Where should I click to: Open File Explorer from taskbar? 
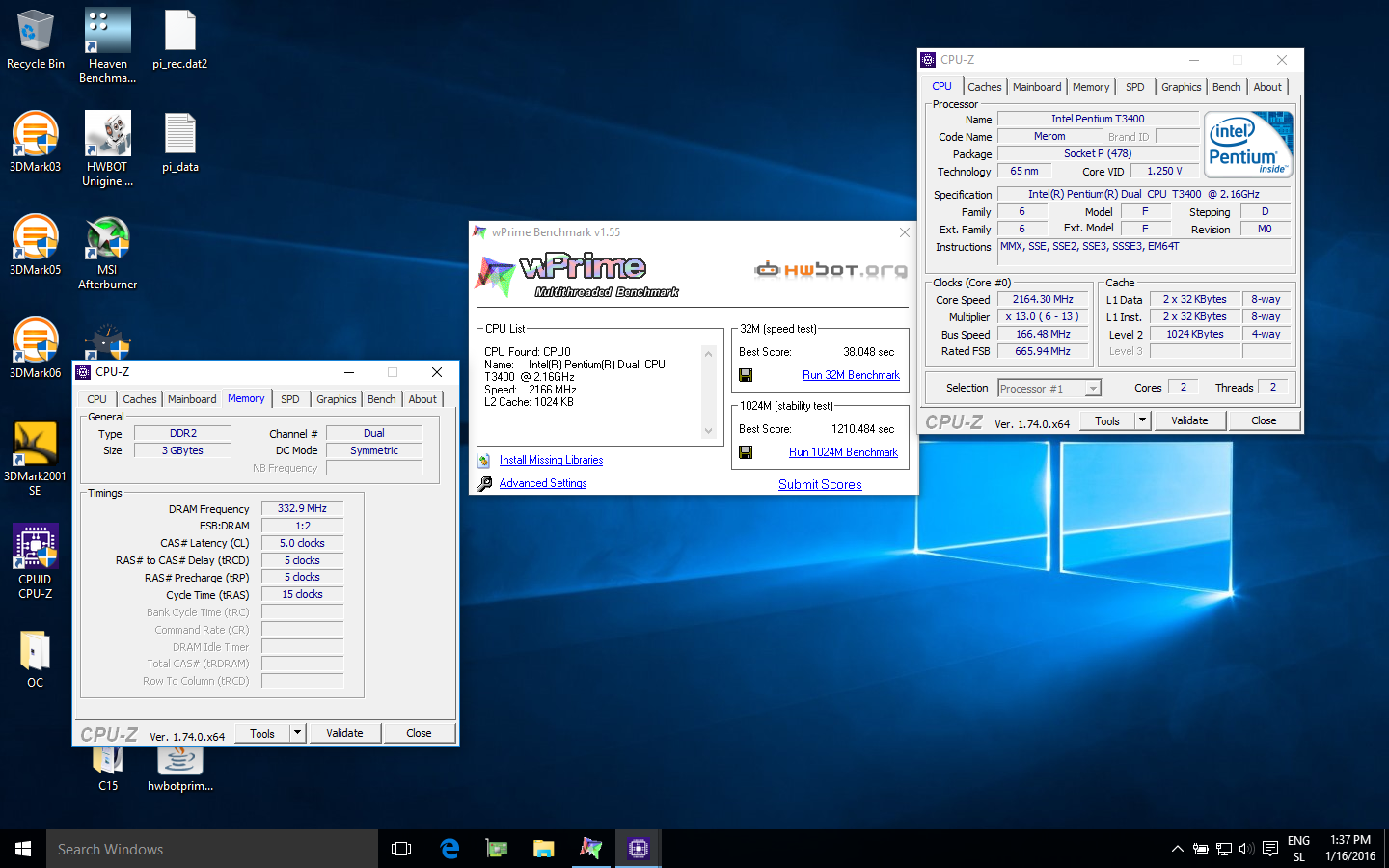click(x=543, y=849)
